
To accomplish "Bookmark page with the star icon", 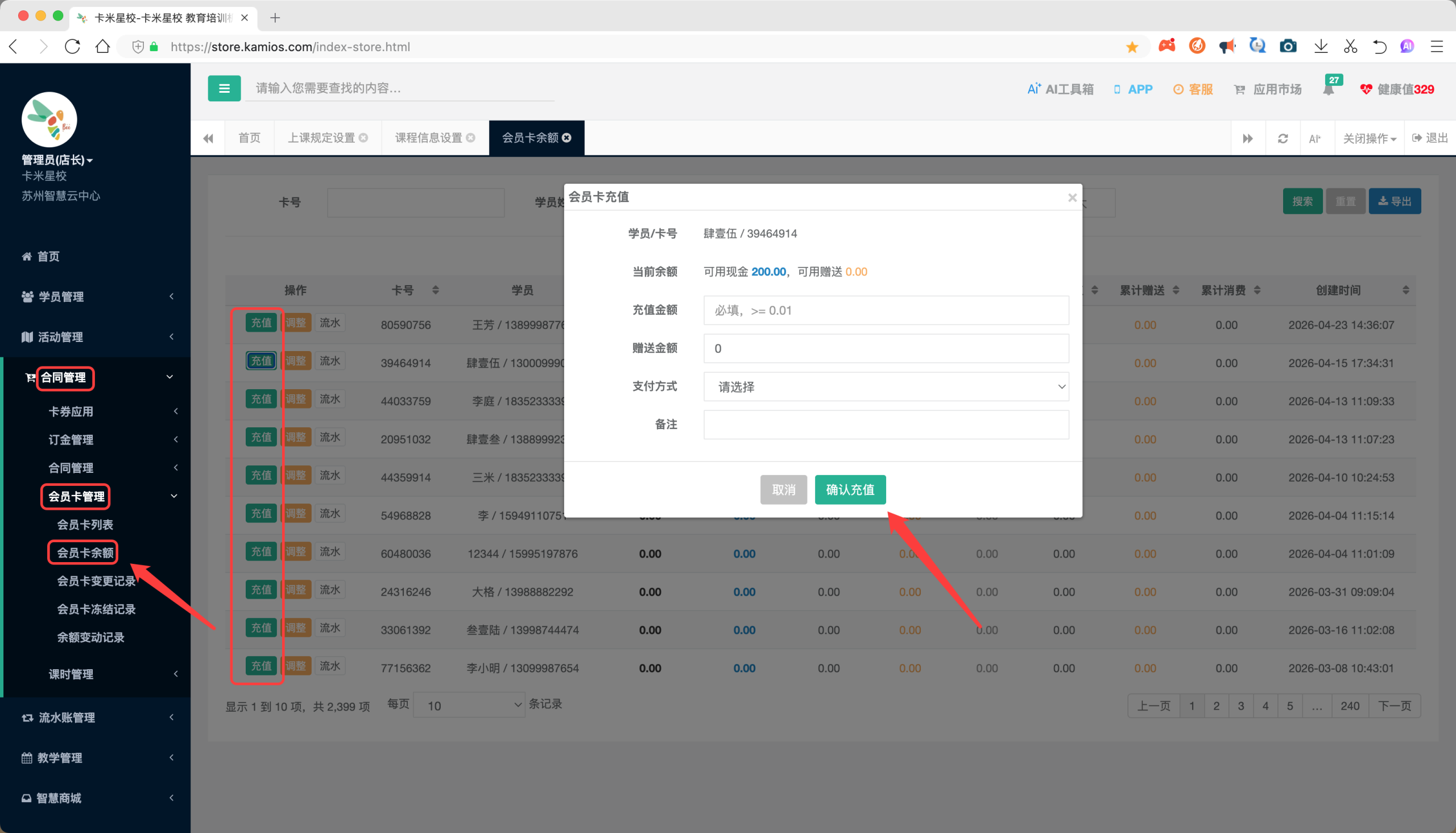I will point(1132,47).
